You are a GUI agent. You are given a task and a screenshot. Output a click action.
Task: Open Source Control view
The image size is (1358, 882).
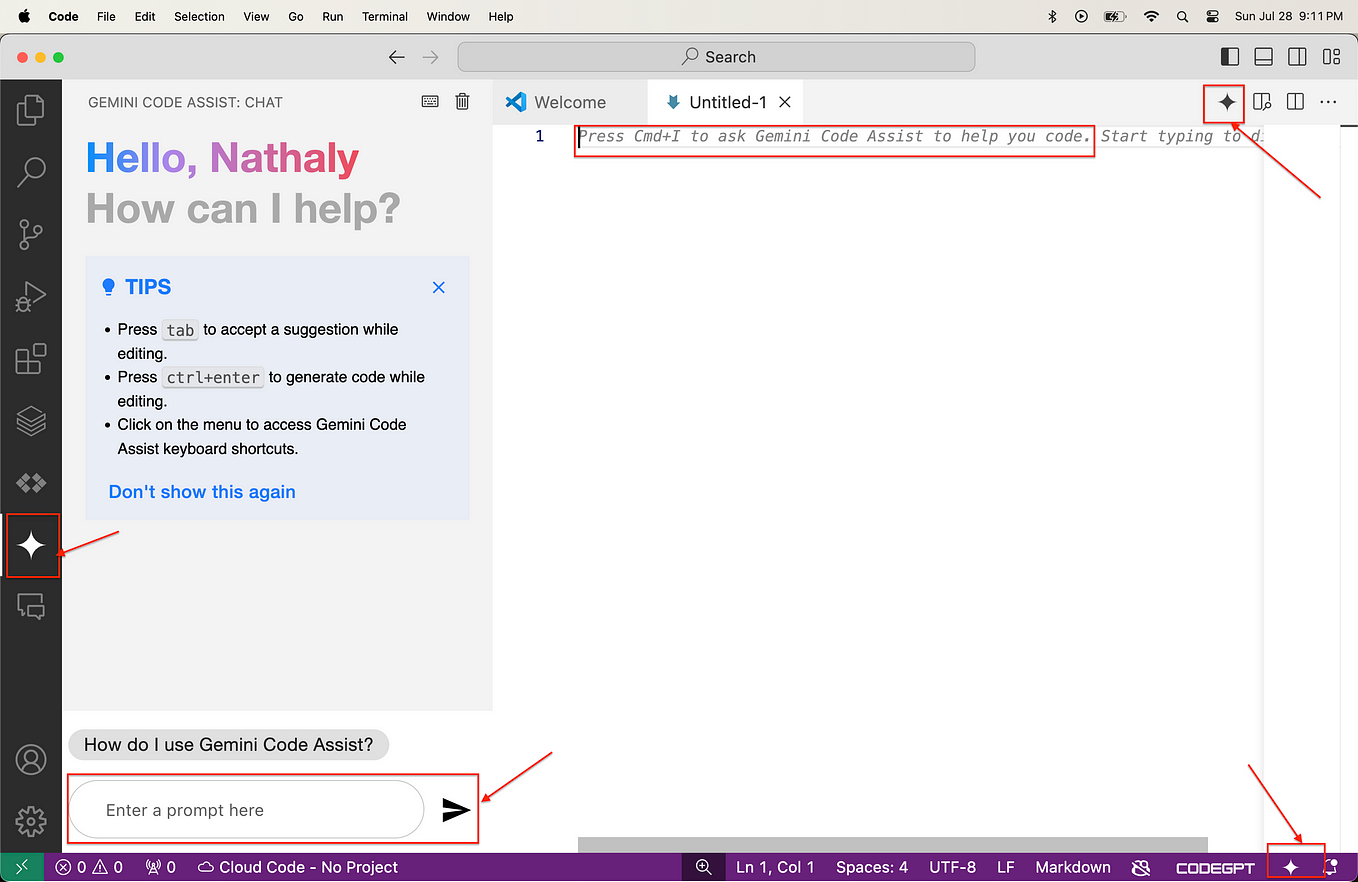(31, 234)
